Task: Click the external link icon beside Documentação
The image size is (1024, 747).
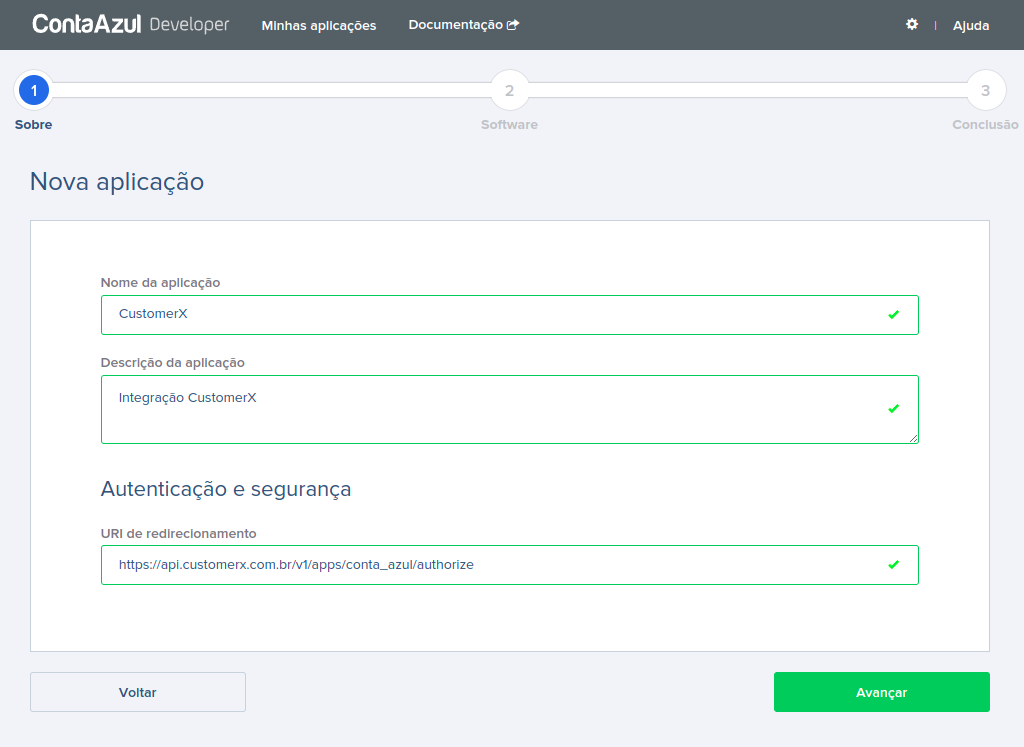Action: (513, 25)
